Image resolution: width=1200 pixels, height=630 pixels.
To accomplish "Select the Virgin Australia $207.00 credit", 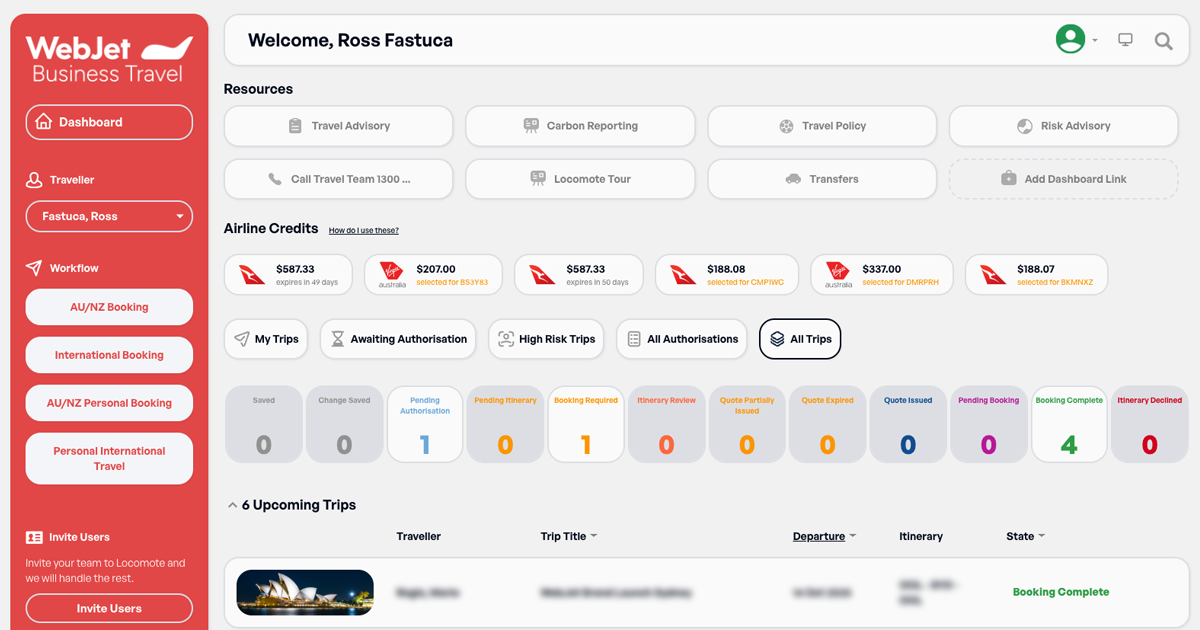I will point(433,275).
